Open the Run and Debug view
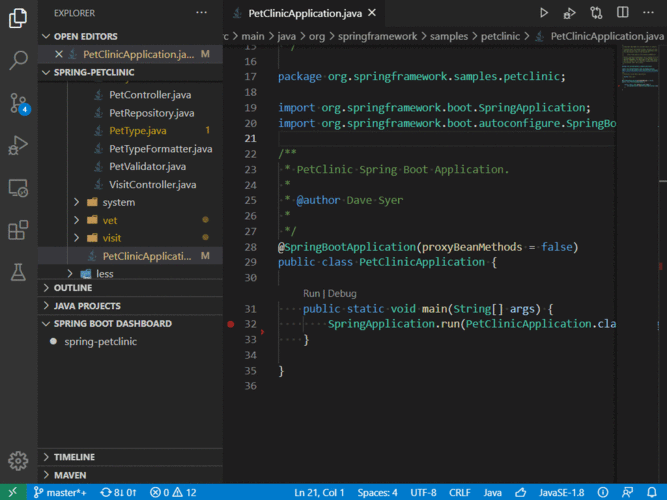The height and width of the screenshot is (500, 667). point(18,145)
